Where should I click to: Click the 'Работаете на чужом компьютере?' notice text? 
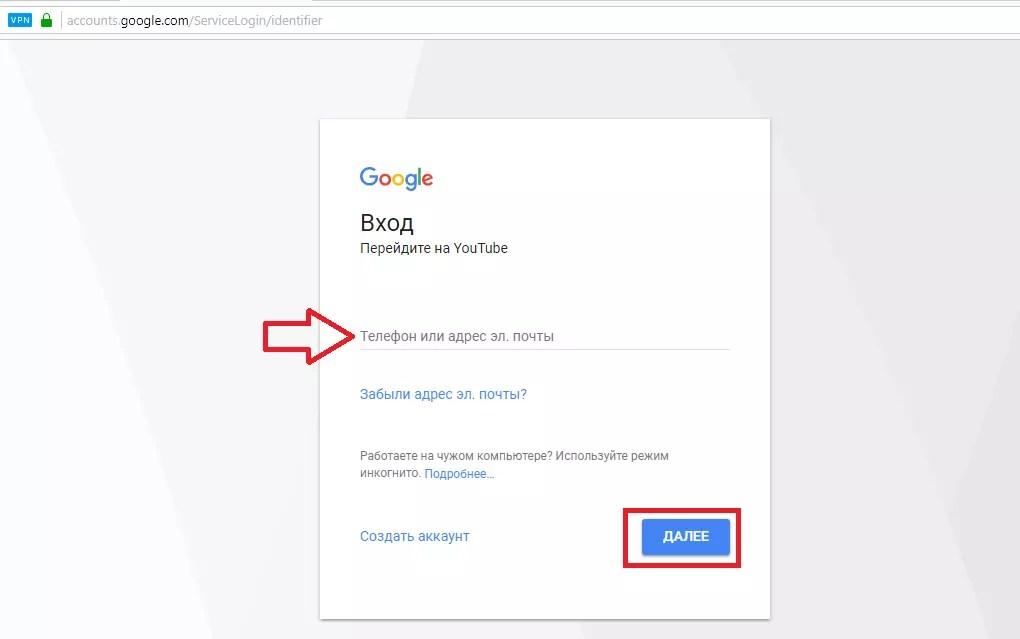click(x=455, y=455)
